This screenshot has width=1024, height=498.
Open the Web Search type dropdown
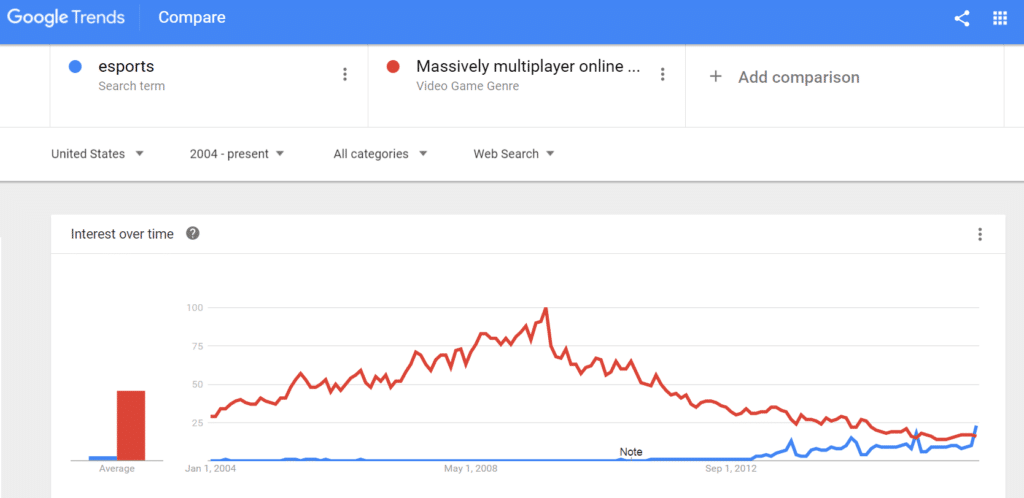[514, 154]
